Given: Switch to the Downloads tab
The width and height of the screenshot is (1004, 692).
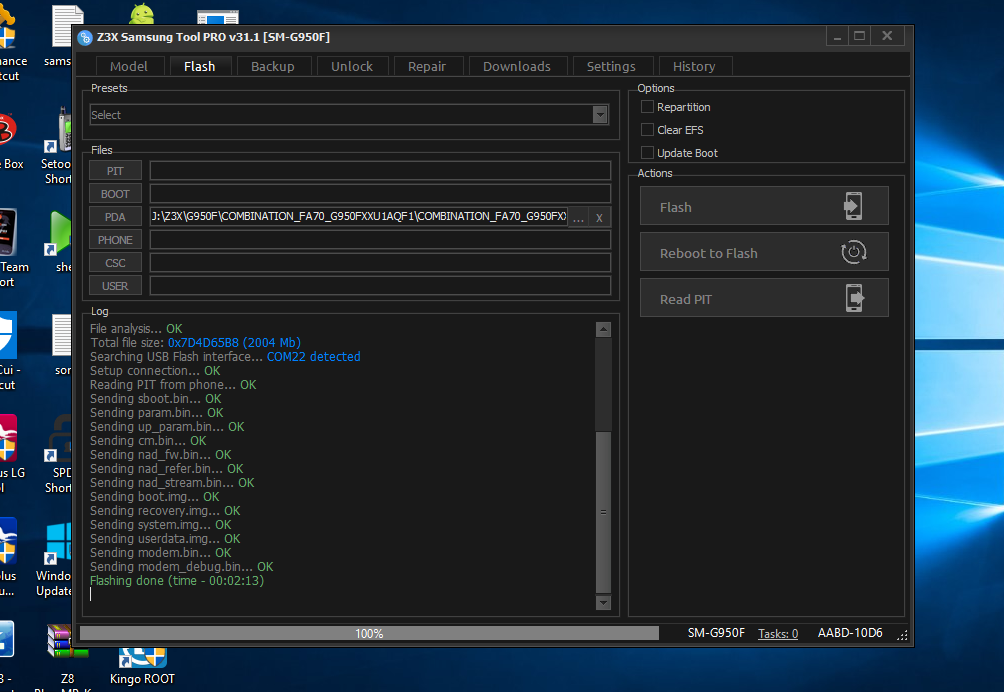Looking at the screenshot, I should click(517, 66).
